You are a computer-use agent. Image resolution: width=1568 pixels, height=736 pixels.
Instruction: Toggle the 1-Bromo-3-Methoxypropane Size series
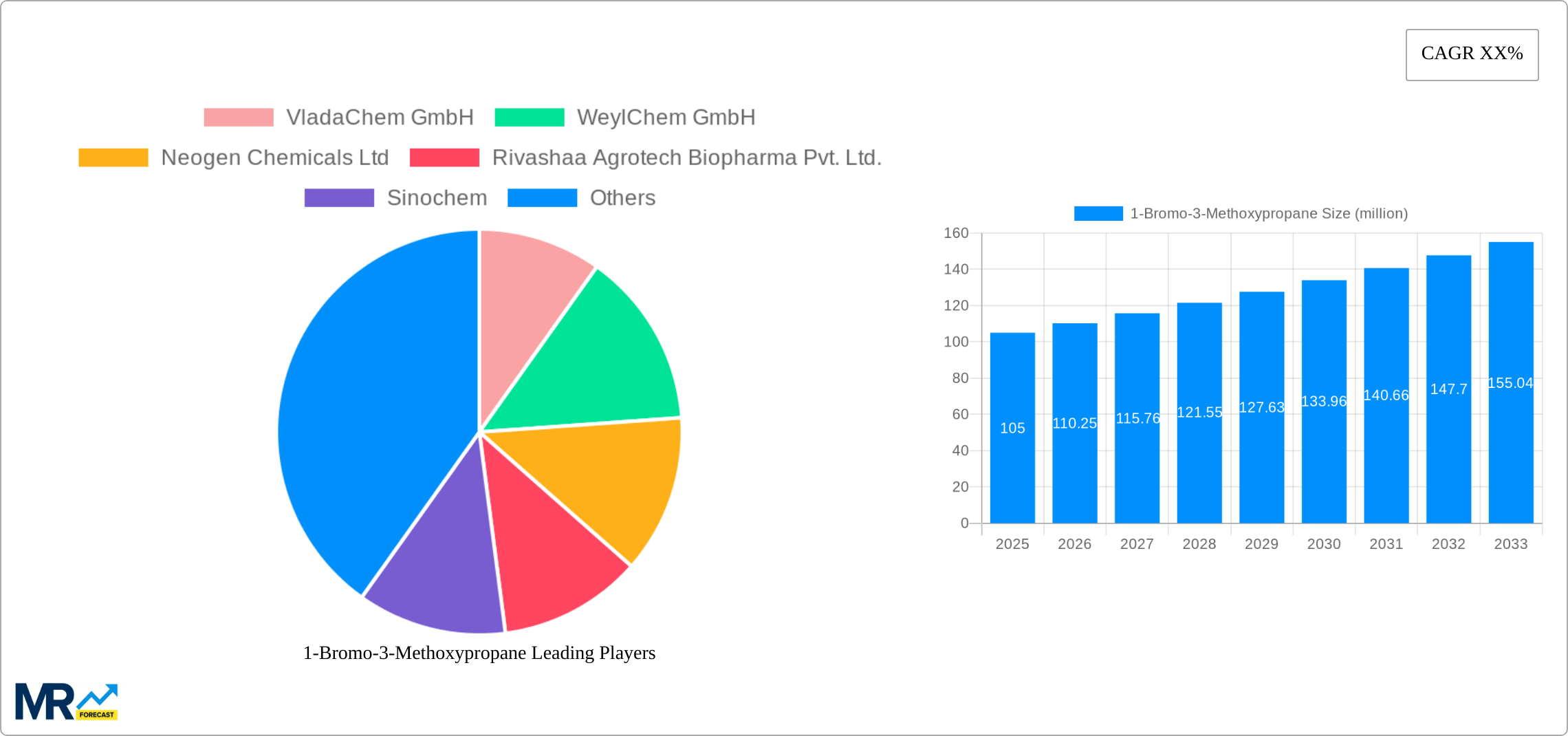coord(1098,213)
